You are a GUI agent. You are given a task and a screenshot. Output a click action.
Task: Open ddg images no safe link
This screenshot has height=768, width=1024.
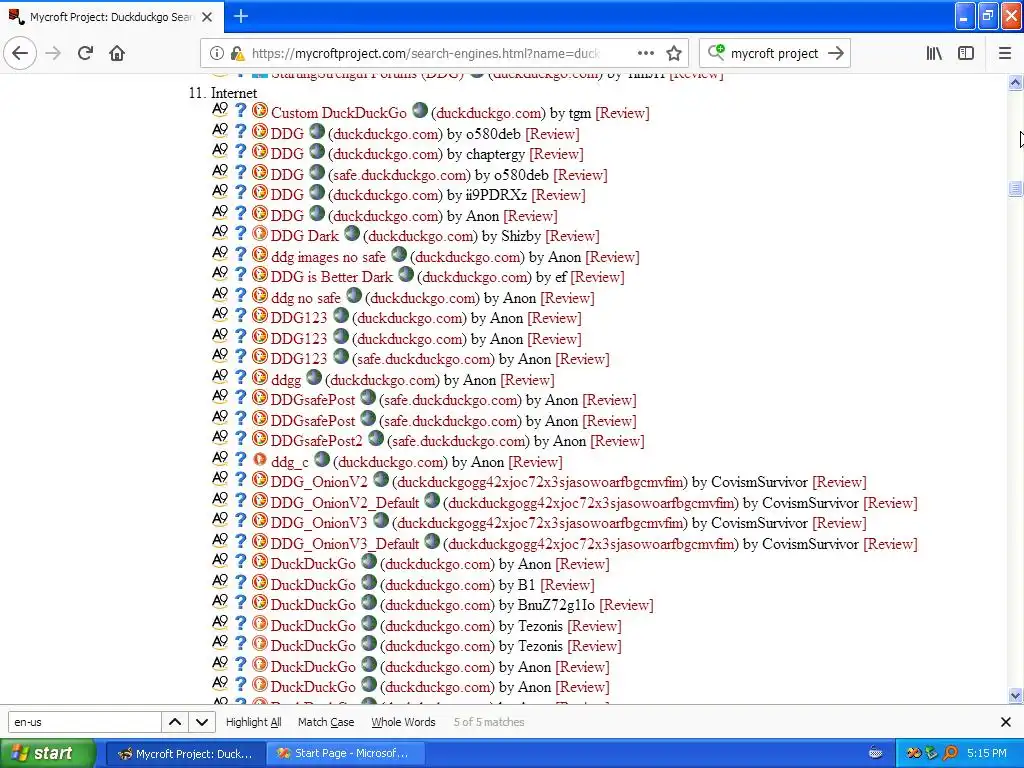pyautogui.click(x=328, y=257)
